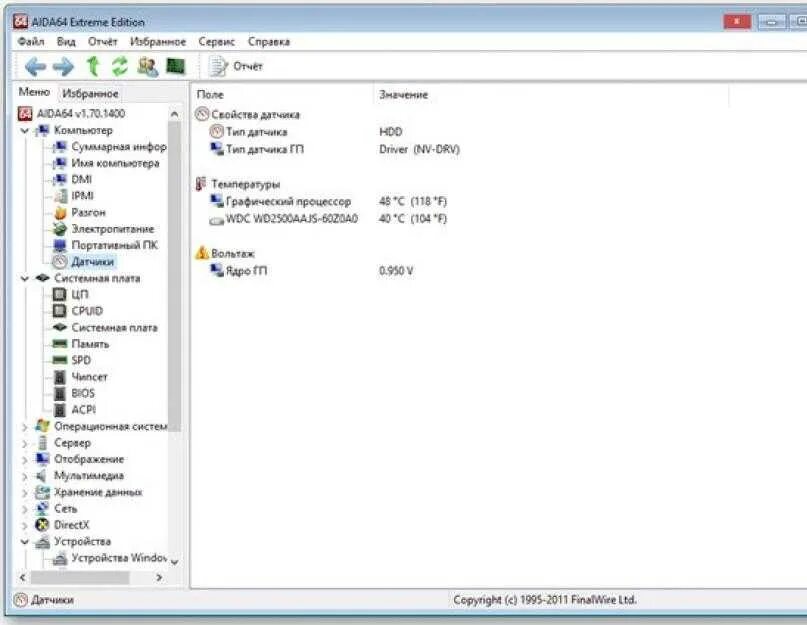Open the Отчёт menu in menu bar
Viewport: 807px width, 625px height.
pyautogui.click(x=102, y=42)
